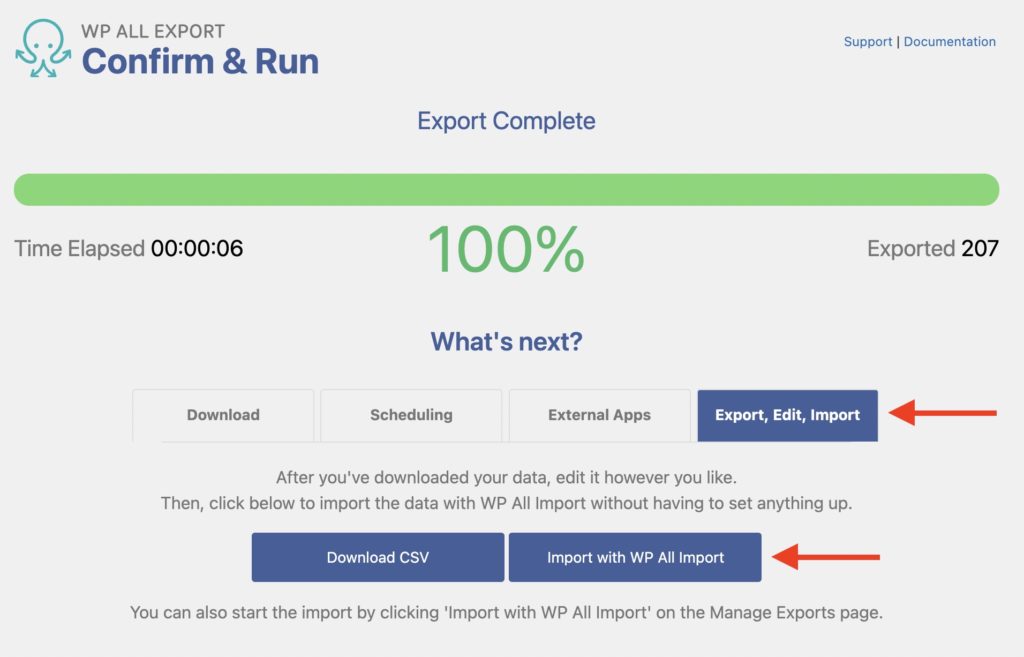Switch to the Scheduling tab

(410, 415)
